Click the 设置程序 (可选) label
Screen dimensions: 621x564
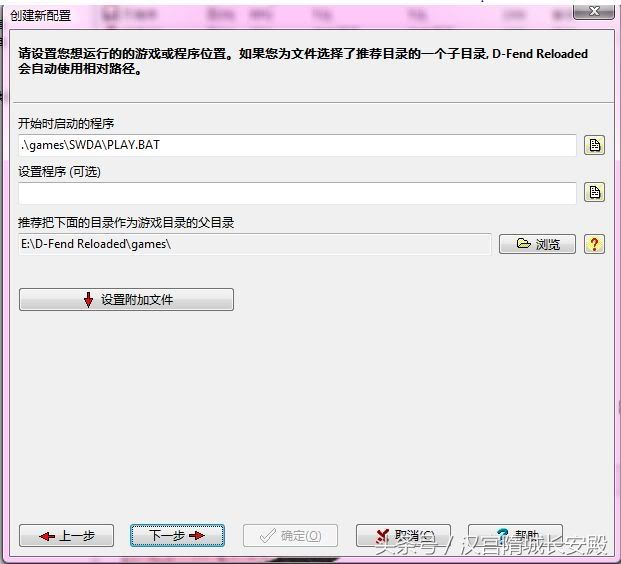coord(59,171)
